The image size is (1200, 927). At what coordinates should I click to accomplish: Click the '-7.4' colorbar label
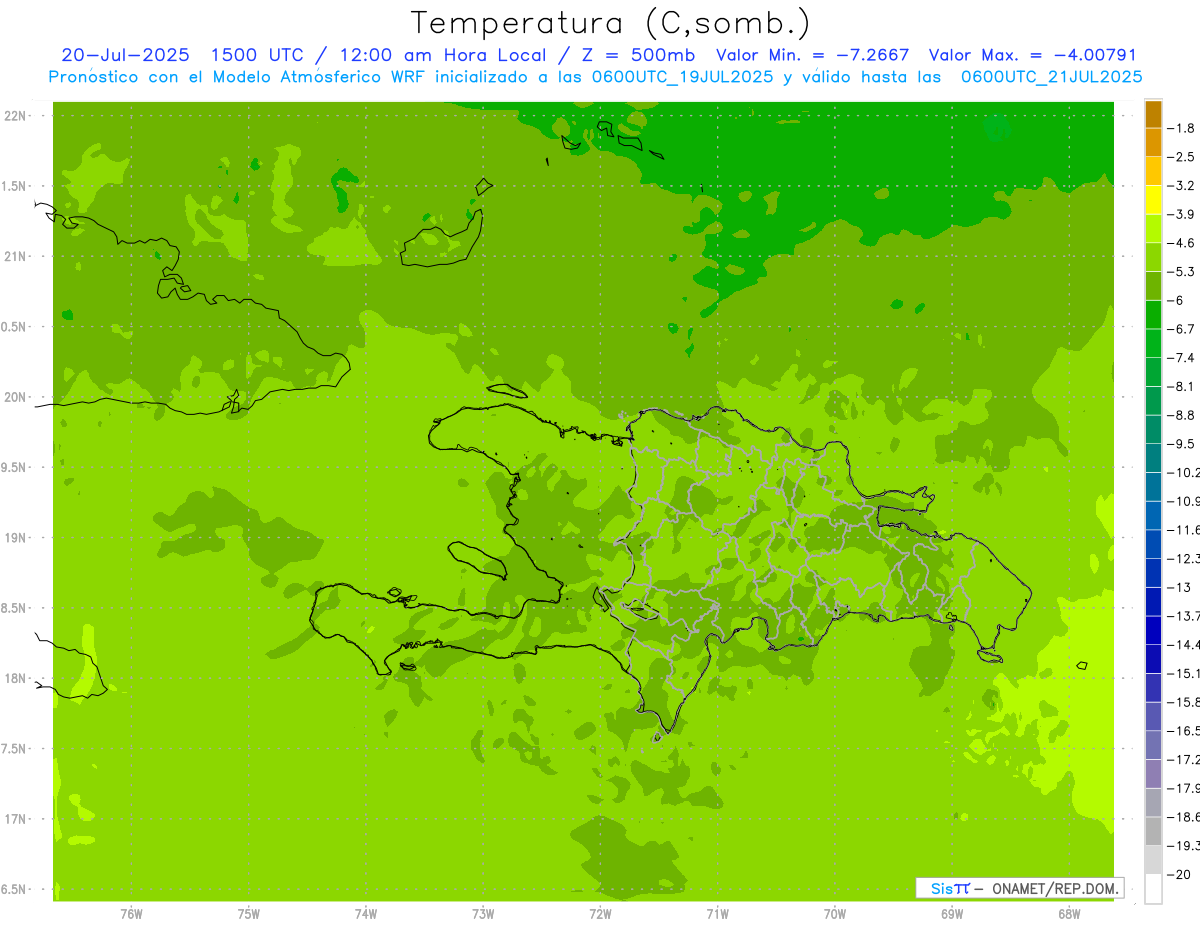click(1181, 358)
